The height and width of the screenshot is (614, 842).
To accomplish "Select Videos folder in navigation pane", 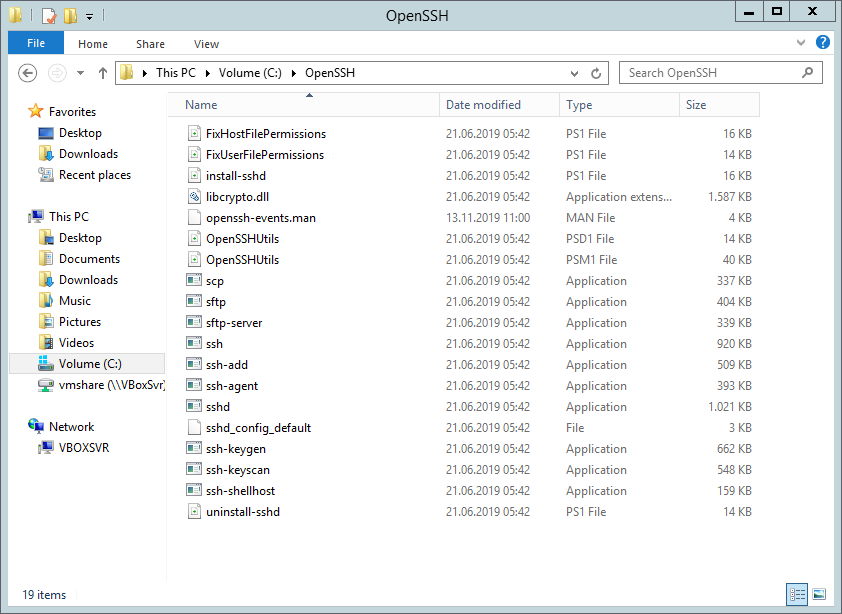I will pos(76,342).
